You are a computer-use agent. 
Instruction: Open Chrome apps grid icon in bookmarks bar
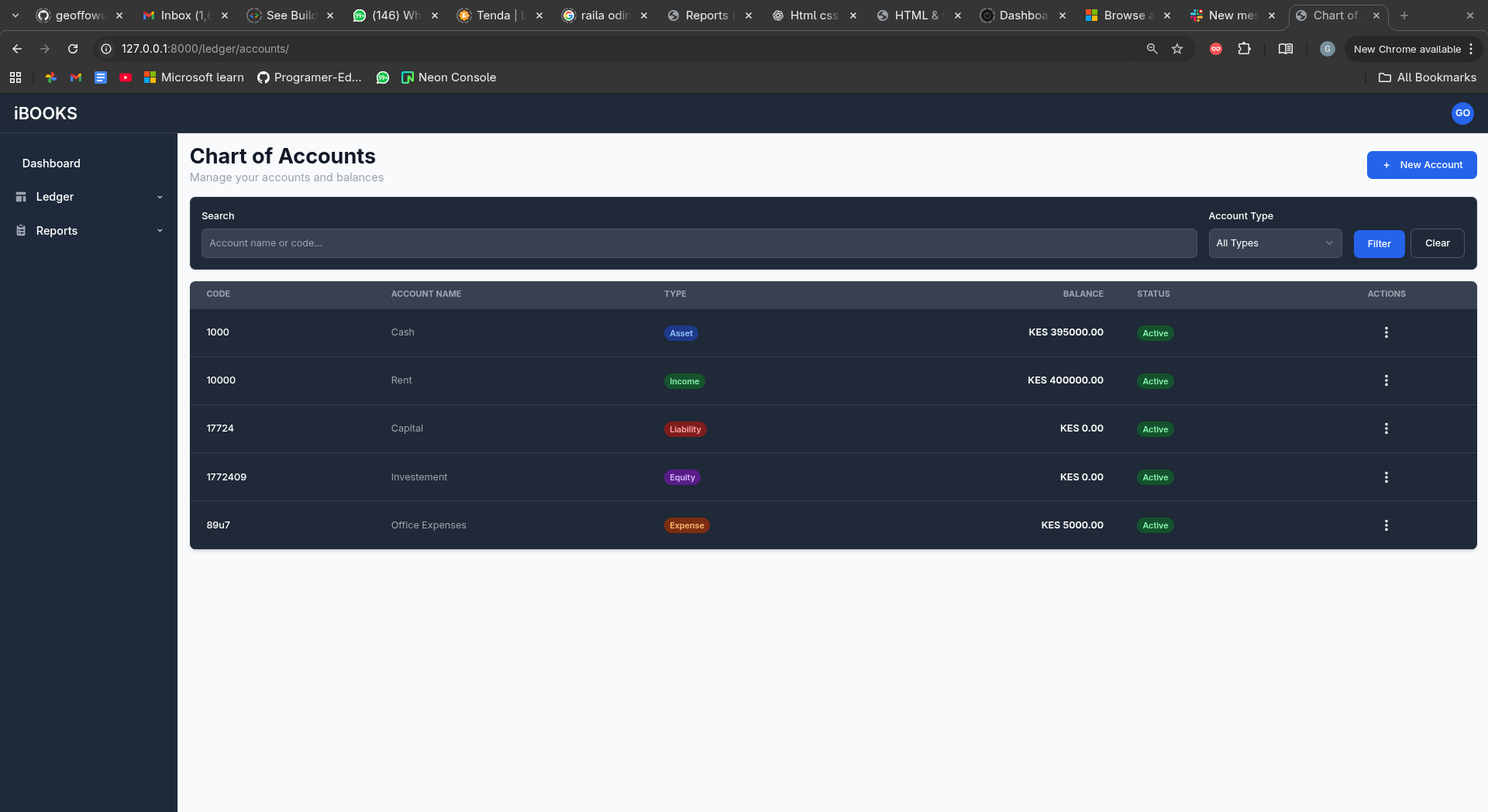pos(15,77)
